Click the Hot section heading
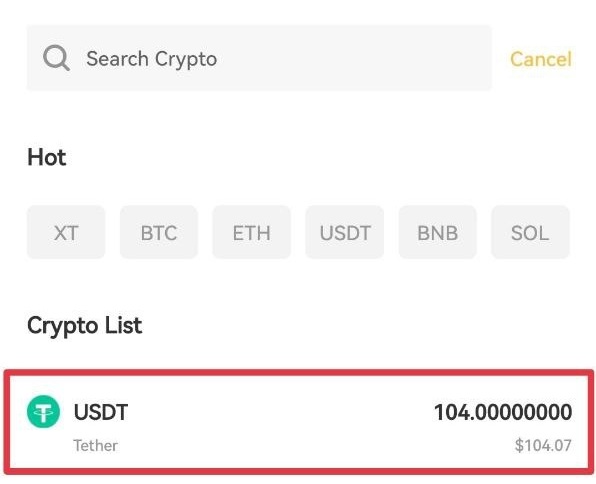The width and height of the screenshot is (596, 484). pos(47,157)
